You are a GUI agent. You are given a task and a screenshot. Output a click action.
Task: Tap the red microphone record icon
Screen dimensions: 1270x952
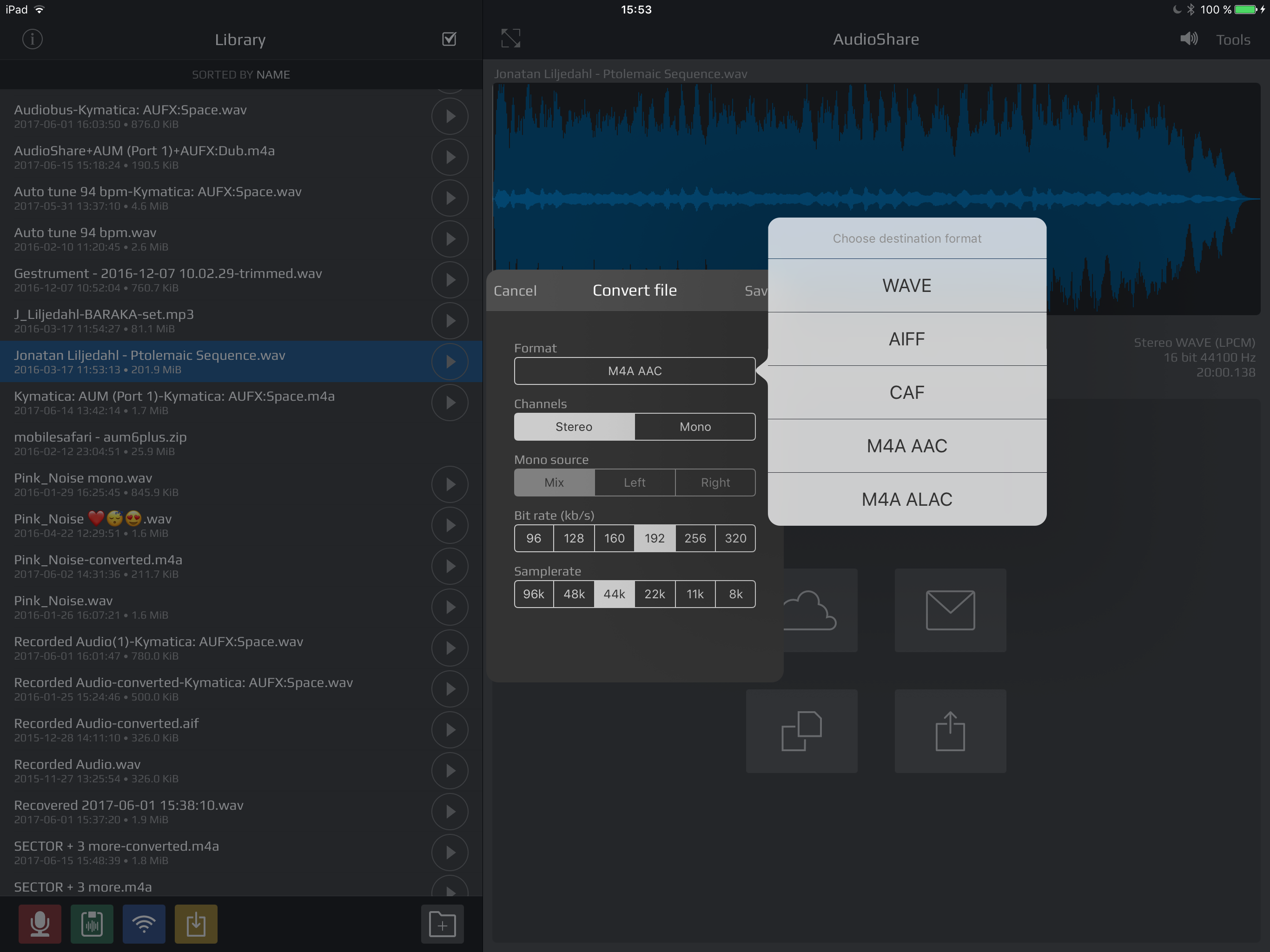[x=40, y=924]
